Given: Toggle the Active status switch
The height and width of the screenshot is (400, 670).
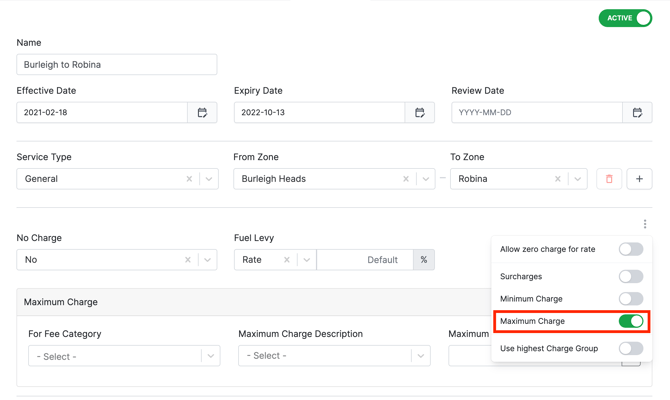Looking at the screenshot, I should tap(625, 18).
